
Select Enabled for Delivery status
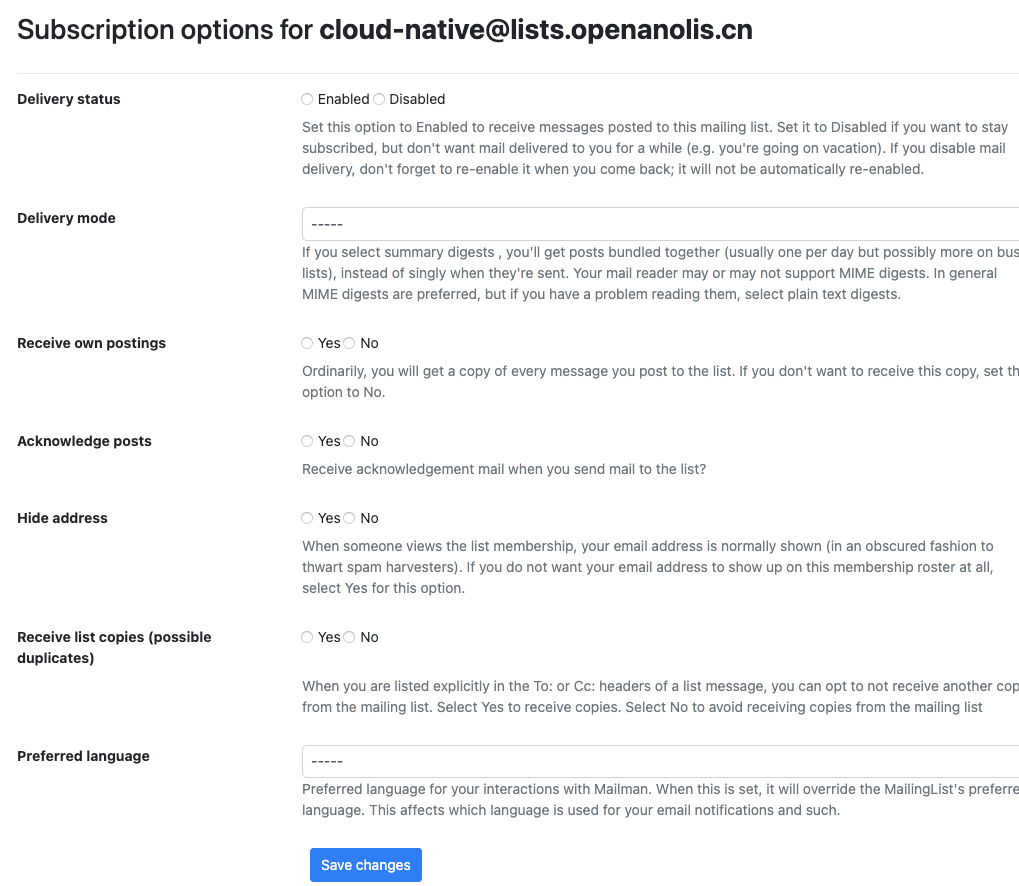point(307,99)
